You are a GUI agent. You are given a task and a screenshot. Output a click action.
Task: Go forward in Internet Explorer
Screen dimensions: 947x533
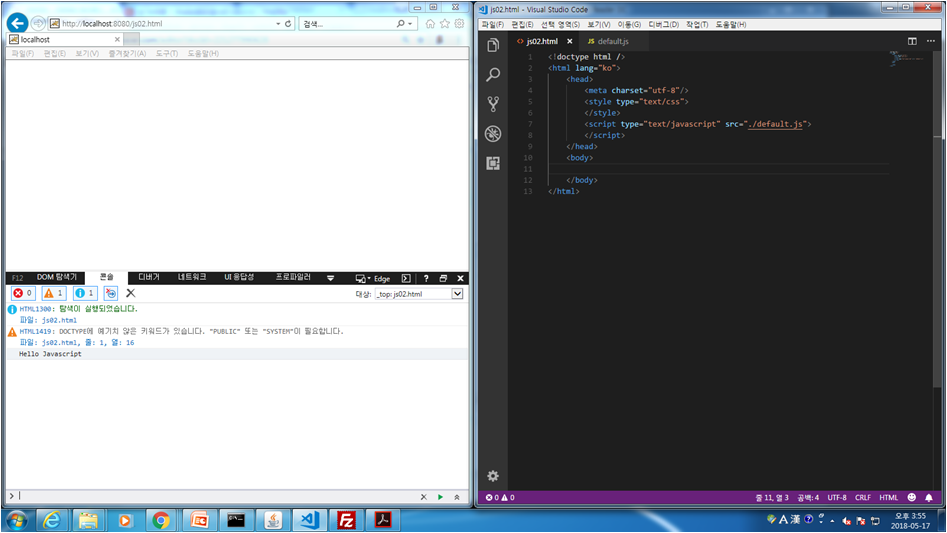[x=38, y=23]
